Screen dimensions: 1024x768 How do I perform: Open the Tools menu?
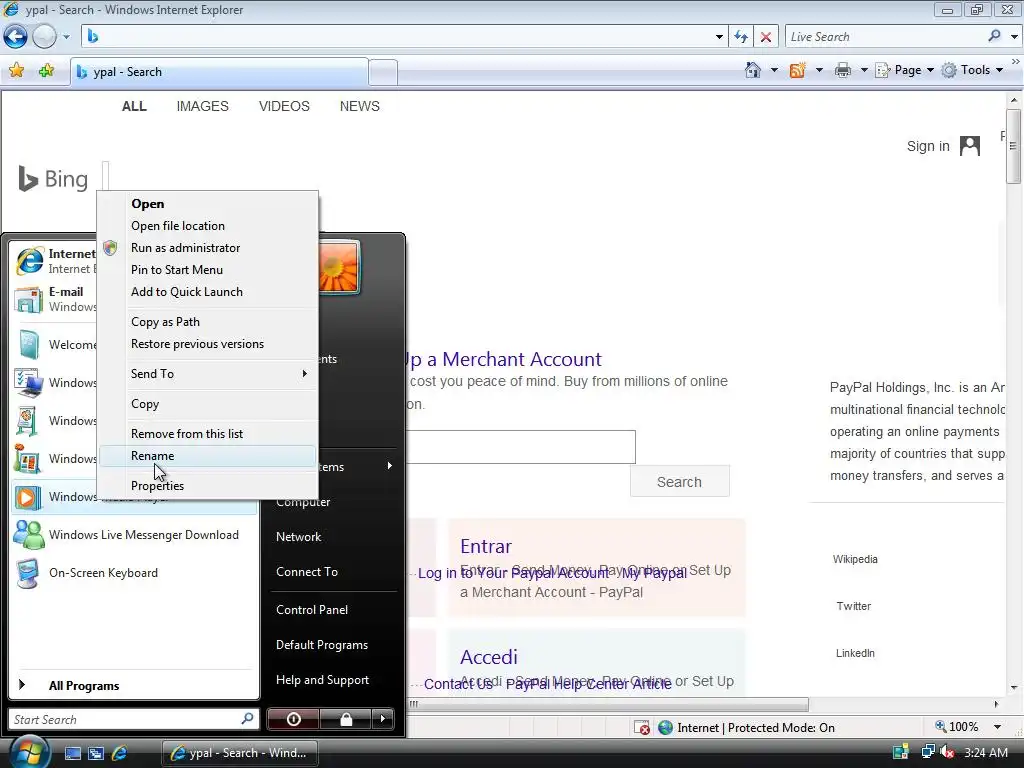[x=972, y=70]
